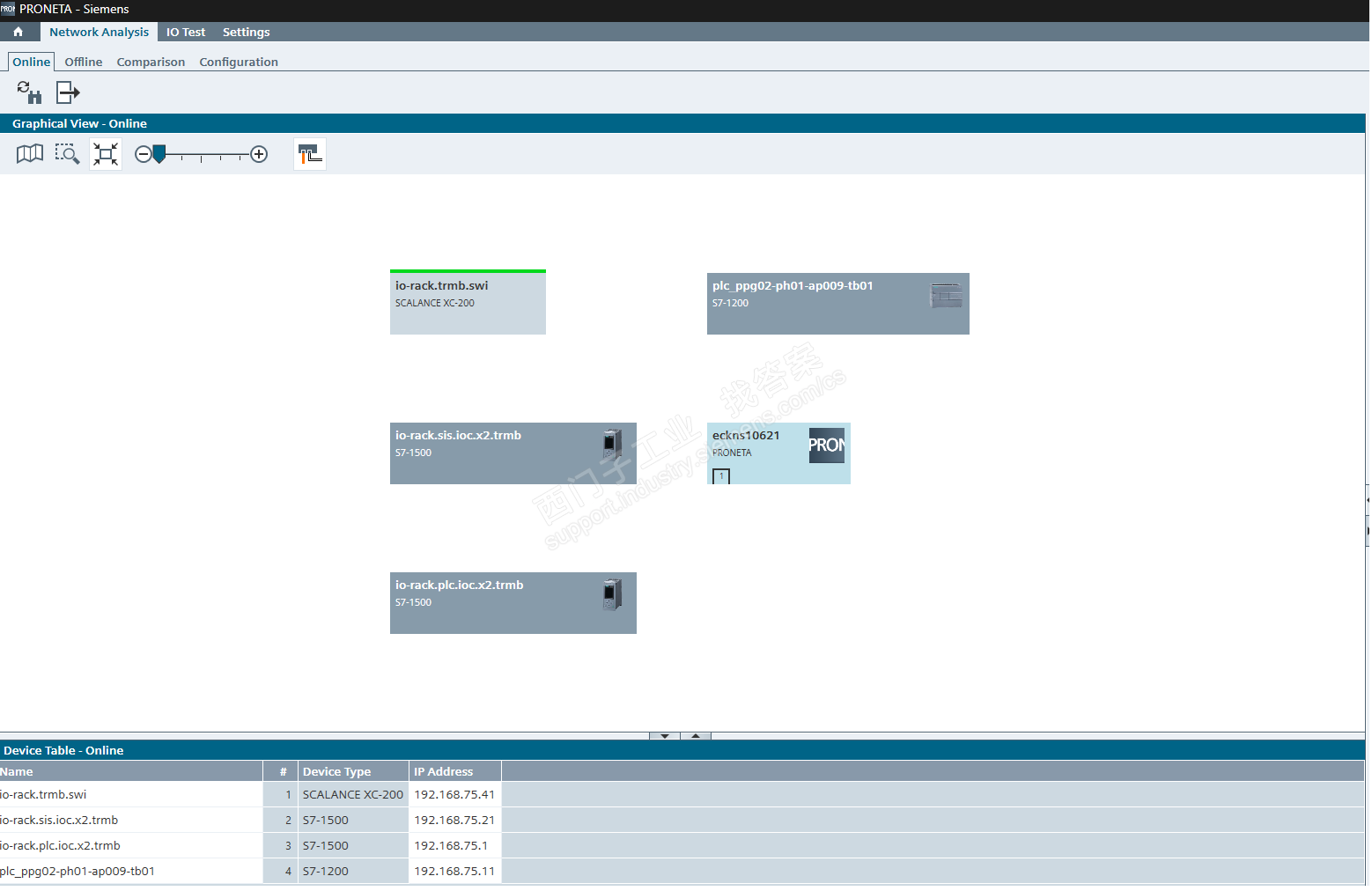Click IP address 192.168.75.21
This screenshot has height=891, width=1372.
[454, 820]
